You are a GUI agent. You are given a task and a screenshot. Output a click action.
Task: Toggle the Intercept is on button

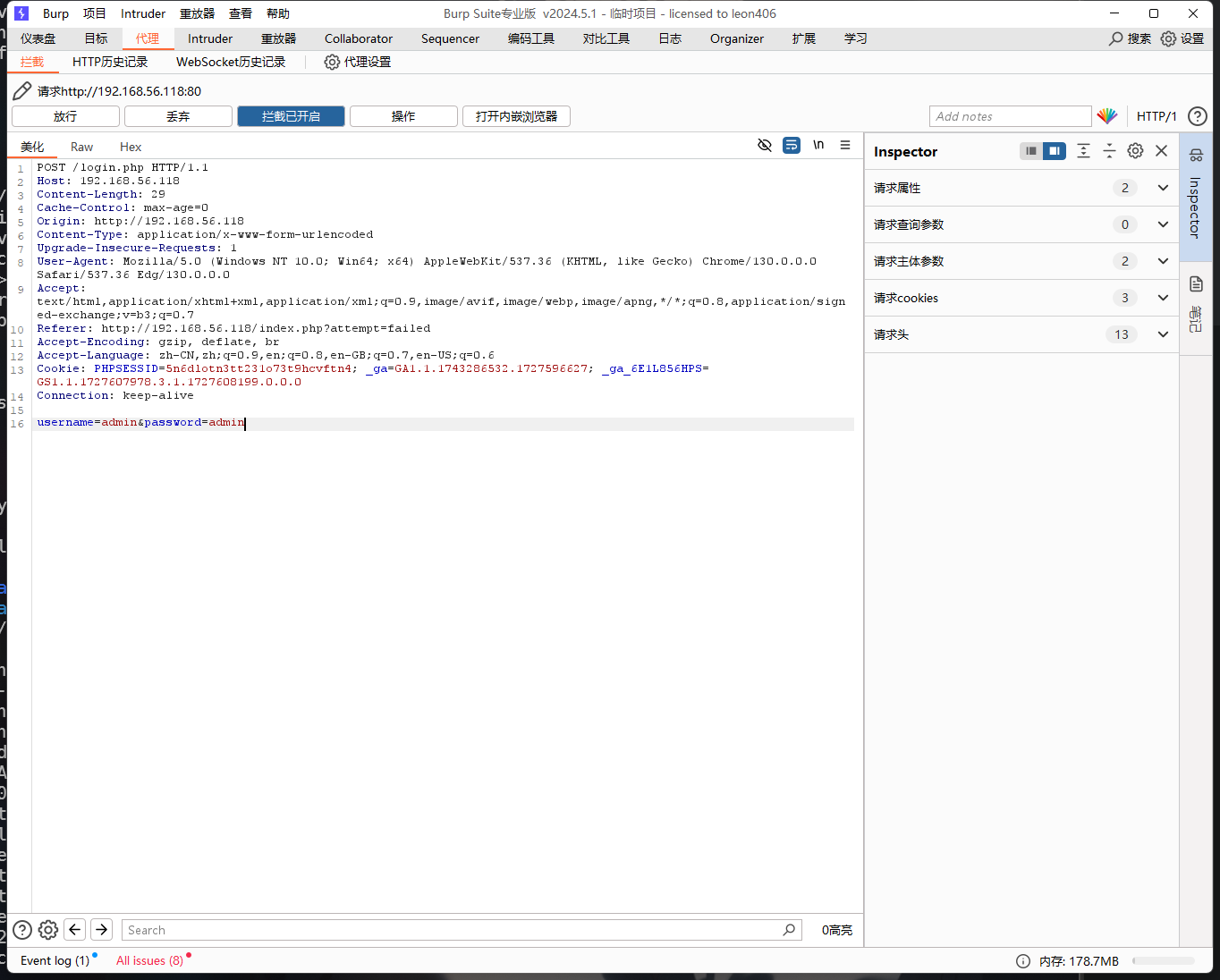[x=291, y=116]
